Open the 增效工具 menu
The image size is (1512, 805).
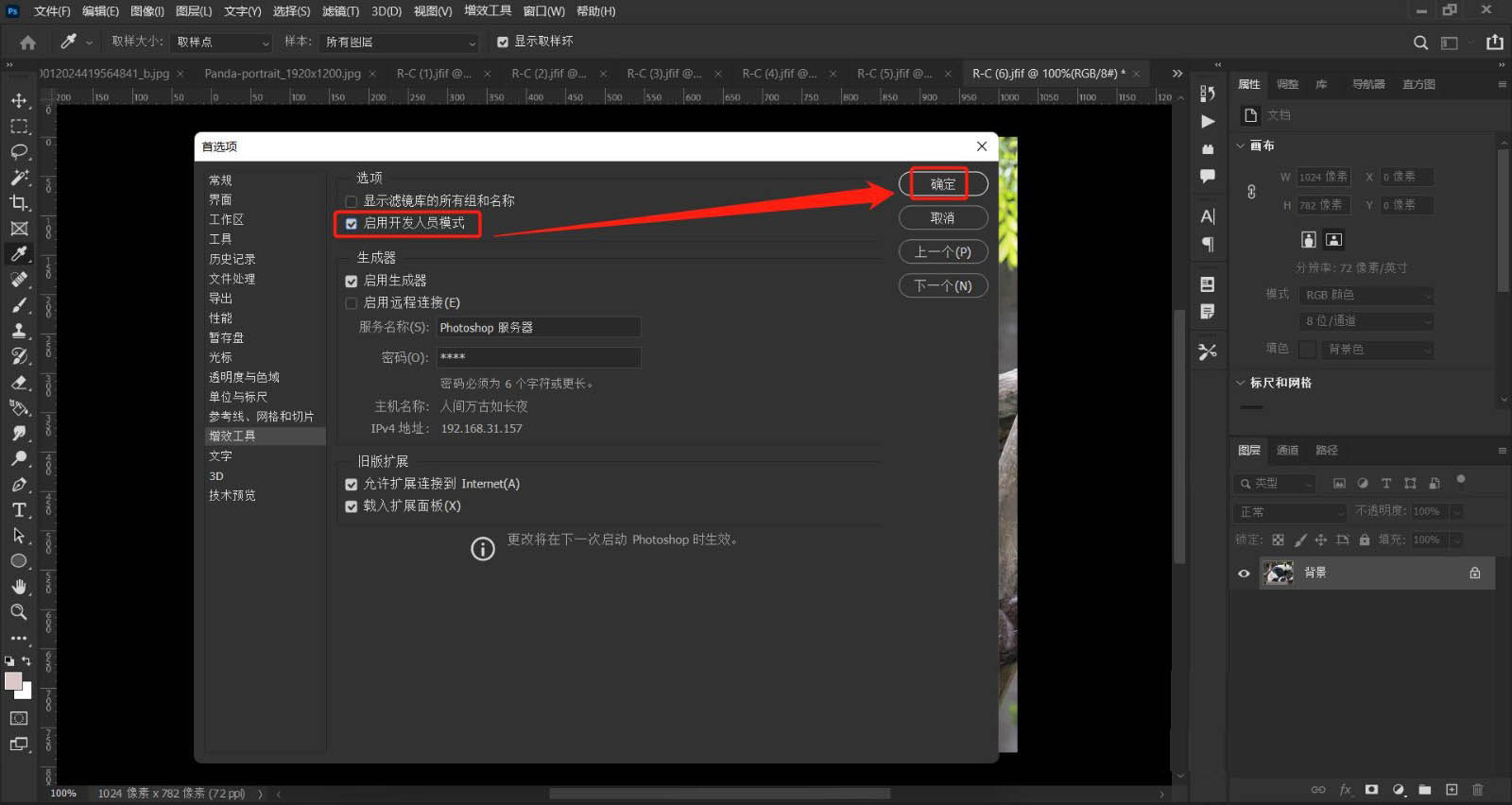click(488, 11)
